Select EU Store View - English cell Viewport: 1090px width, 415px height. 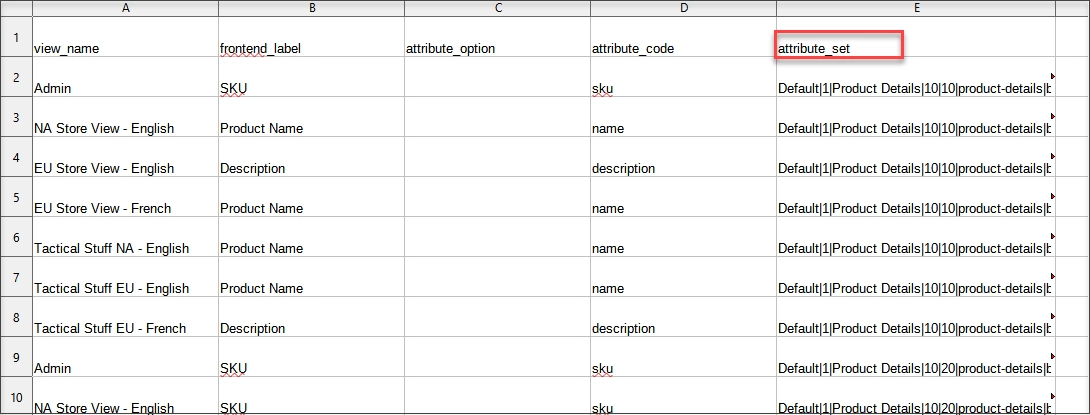click(x=125, y=156)
